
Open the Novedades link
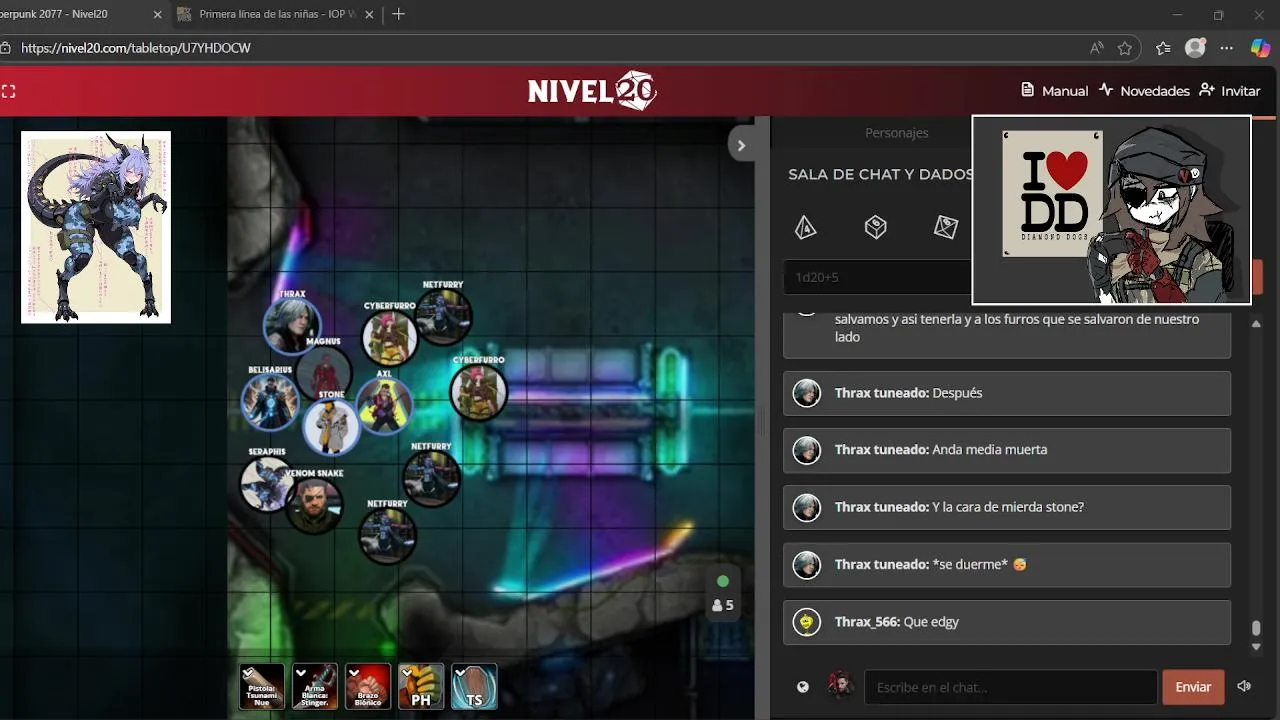(1144, 90)
